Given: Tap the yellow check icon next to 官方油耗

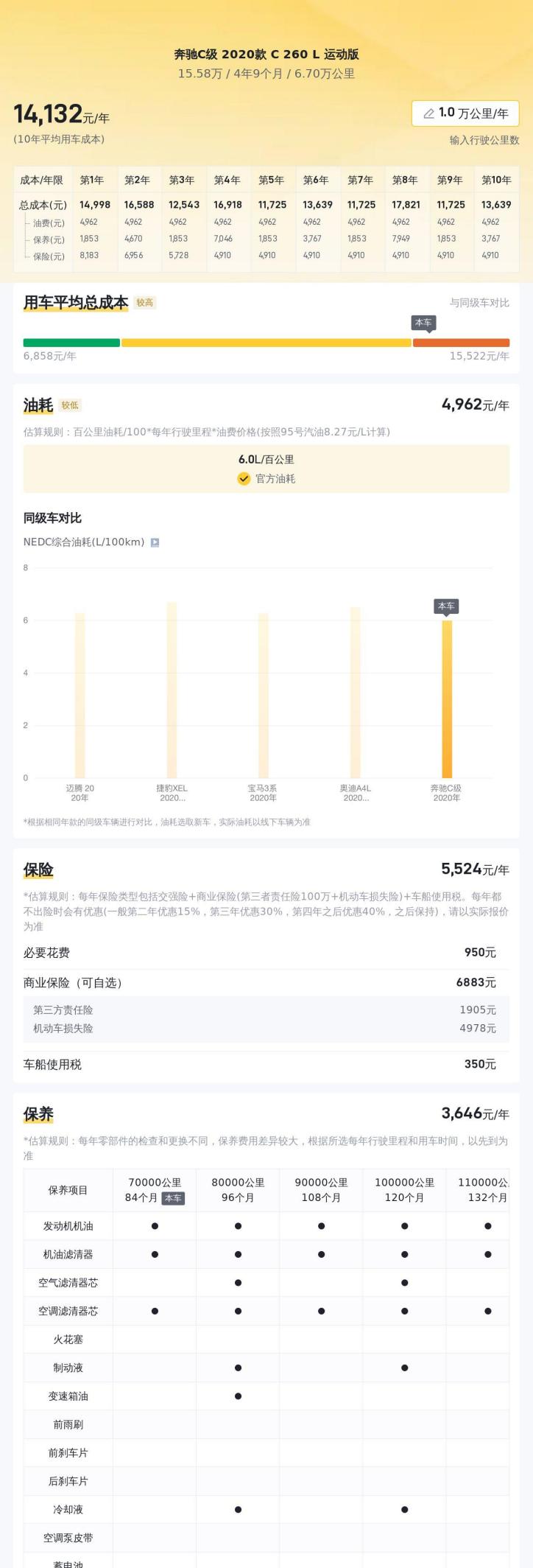Looking at the screenshot, I should 244,478.
